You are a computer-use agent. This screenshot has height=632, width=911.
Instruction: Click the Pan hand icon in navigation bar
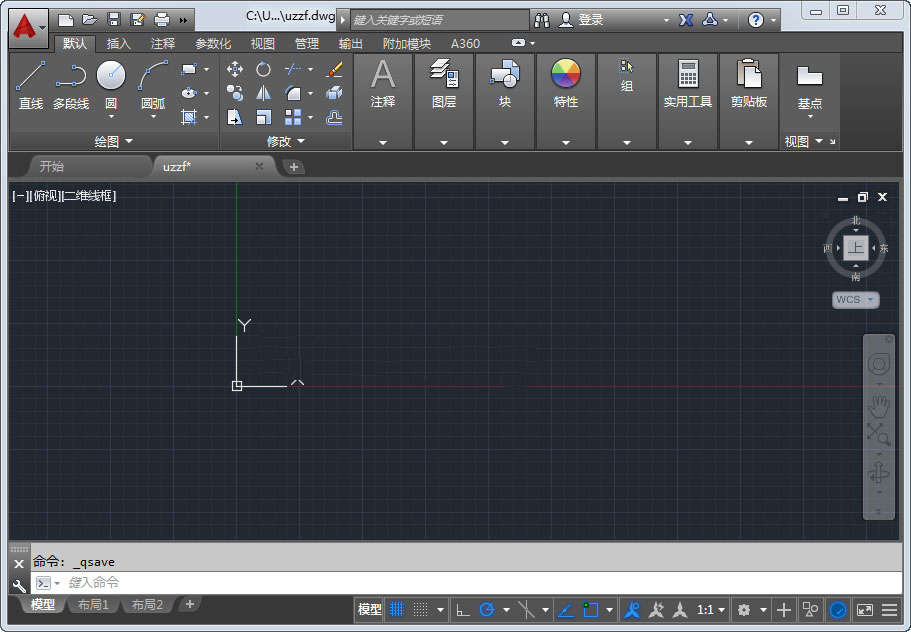pos(878,405)
